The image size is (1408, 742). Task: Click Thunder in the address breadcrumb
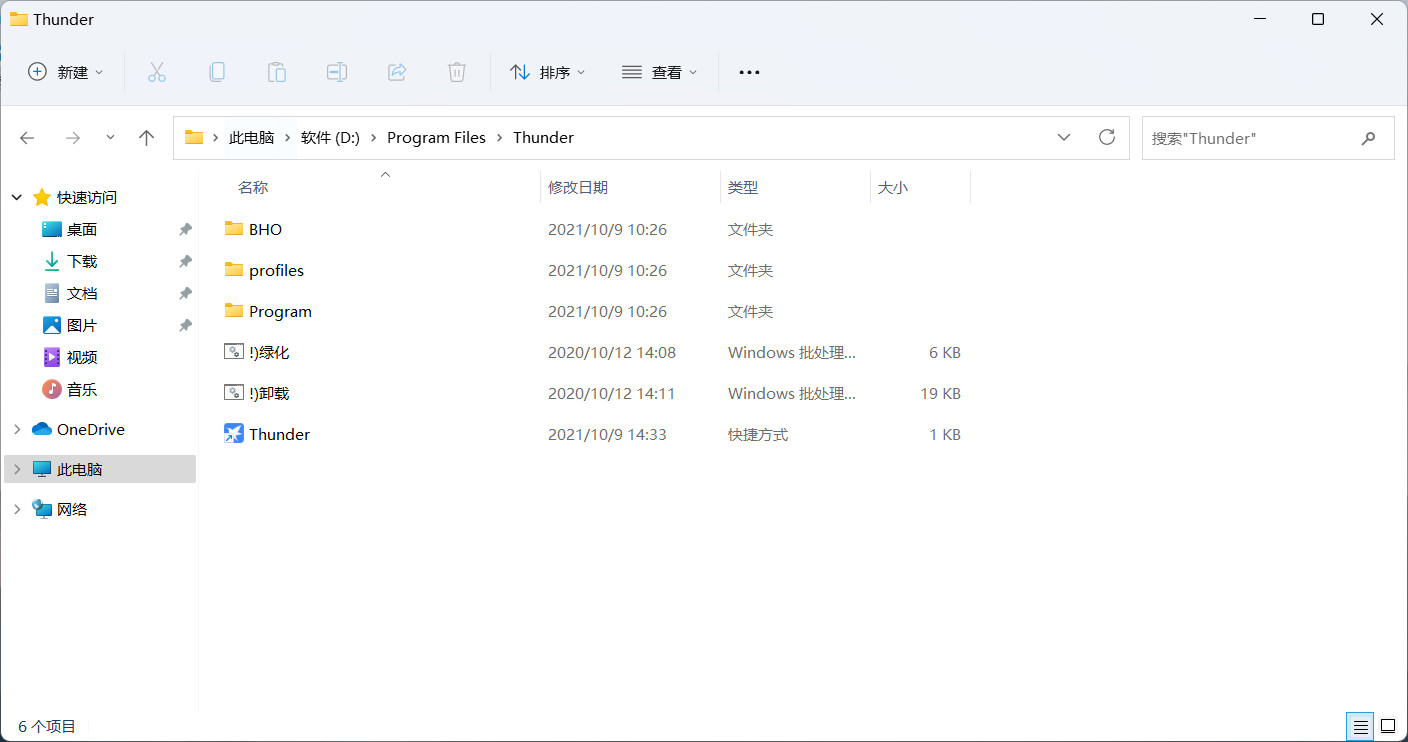pos(543,138)
